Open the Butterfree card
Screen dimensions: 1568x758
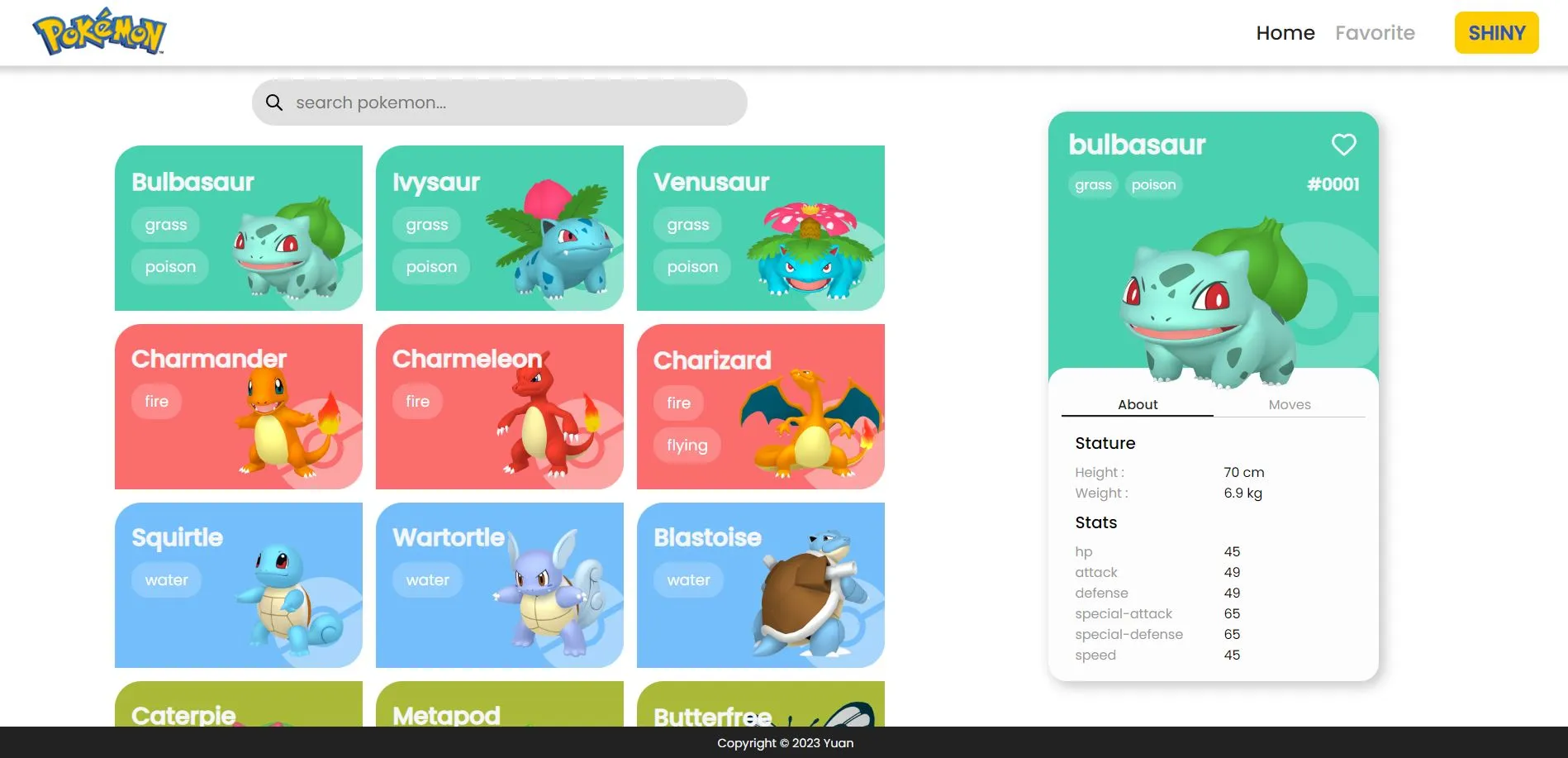760,704
